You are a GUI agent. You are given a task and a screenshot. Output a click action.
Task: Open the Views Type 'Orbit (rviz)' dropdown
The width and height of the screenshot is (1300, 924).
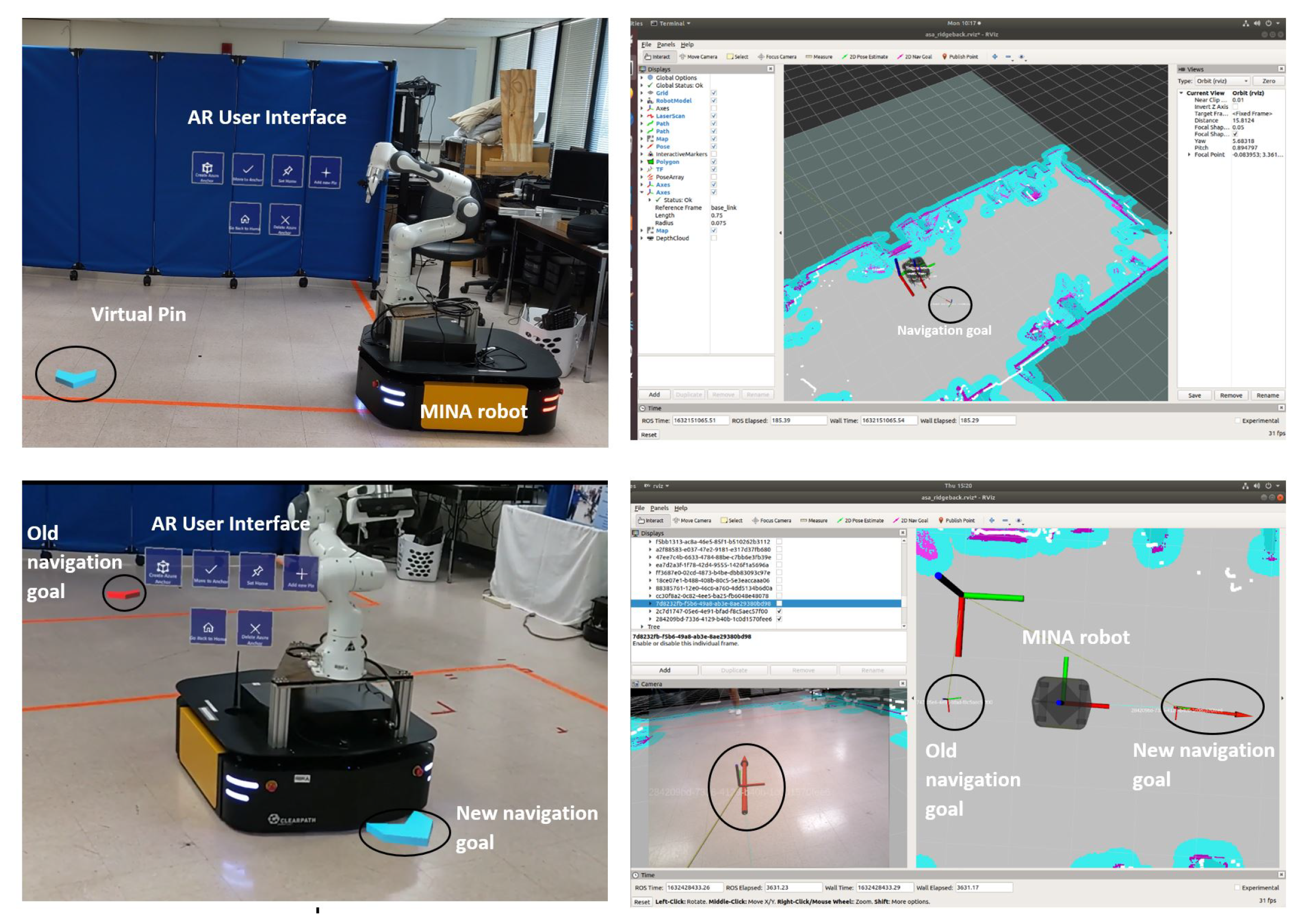(x=1222, y=81)
